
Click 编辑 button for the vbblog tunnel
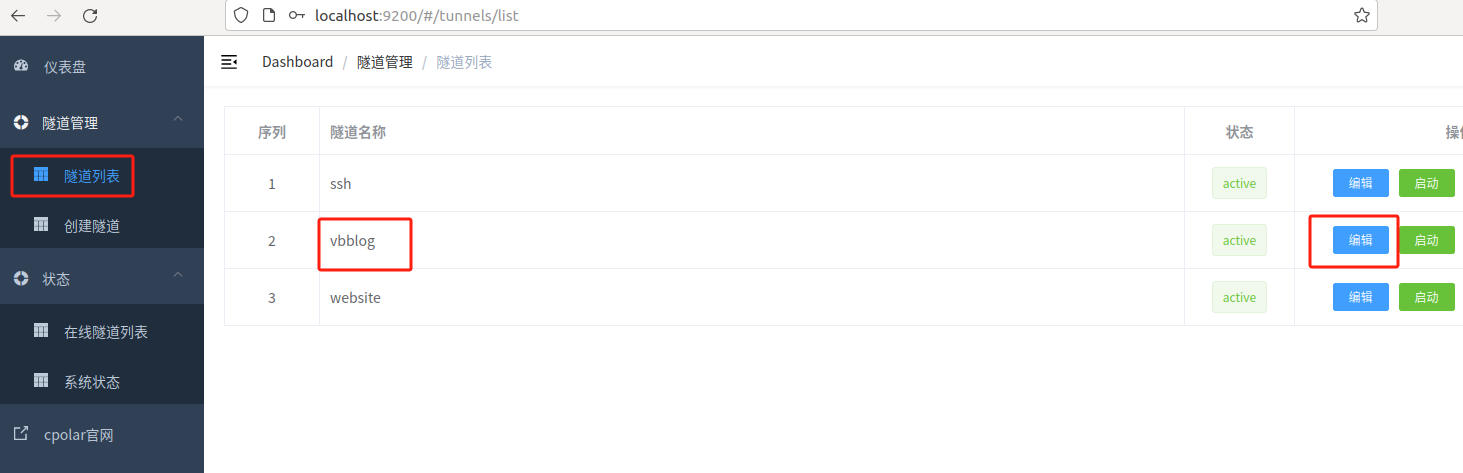click(x=1360, y=240)
